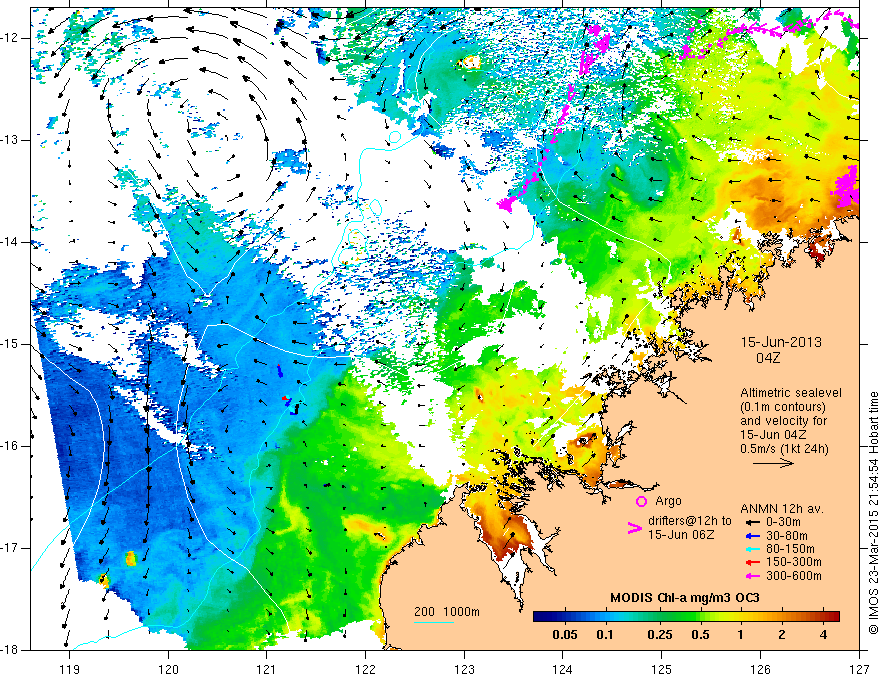The width and height of the screenshot is (880, 680).
Task: Click the red 150-300m legend arrow
Action: (753, 562)
